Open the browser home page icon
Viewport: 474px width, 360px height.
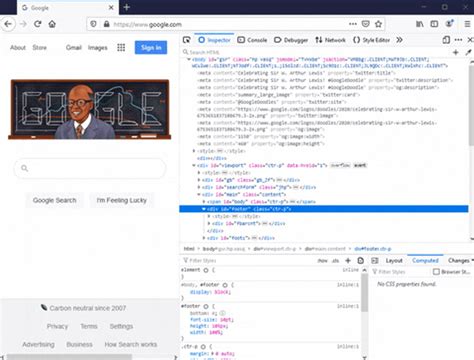click(x=52, y=24)
